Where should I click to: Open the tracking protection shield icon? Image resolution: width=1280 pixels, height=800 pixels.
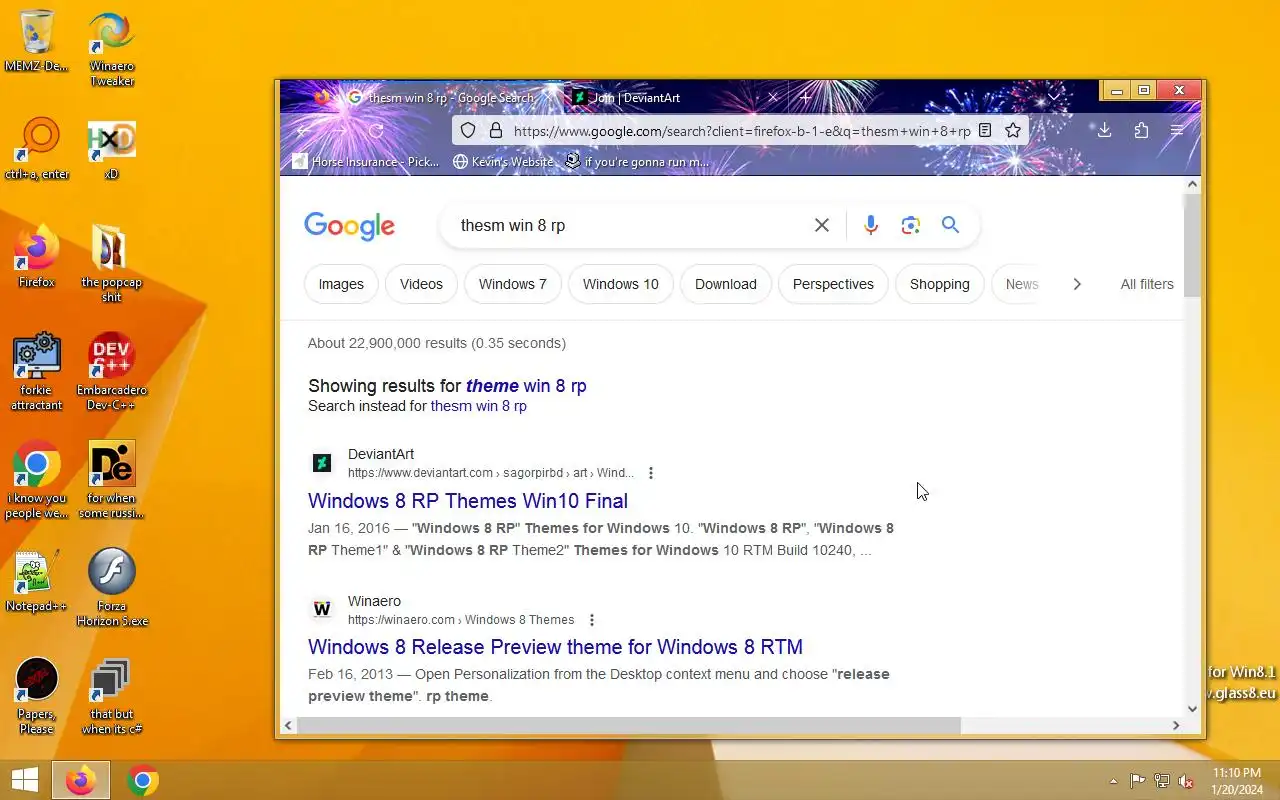[468, 131]
